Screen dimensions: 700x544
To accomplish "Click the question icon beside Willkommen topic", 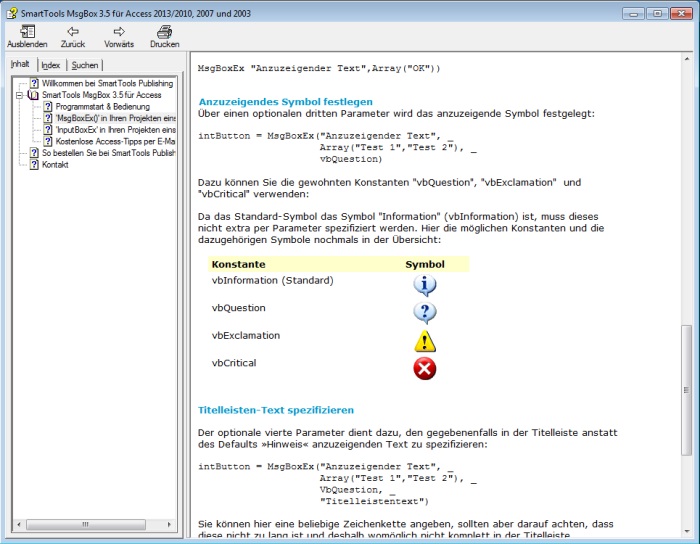I will (x=34, y=83).
